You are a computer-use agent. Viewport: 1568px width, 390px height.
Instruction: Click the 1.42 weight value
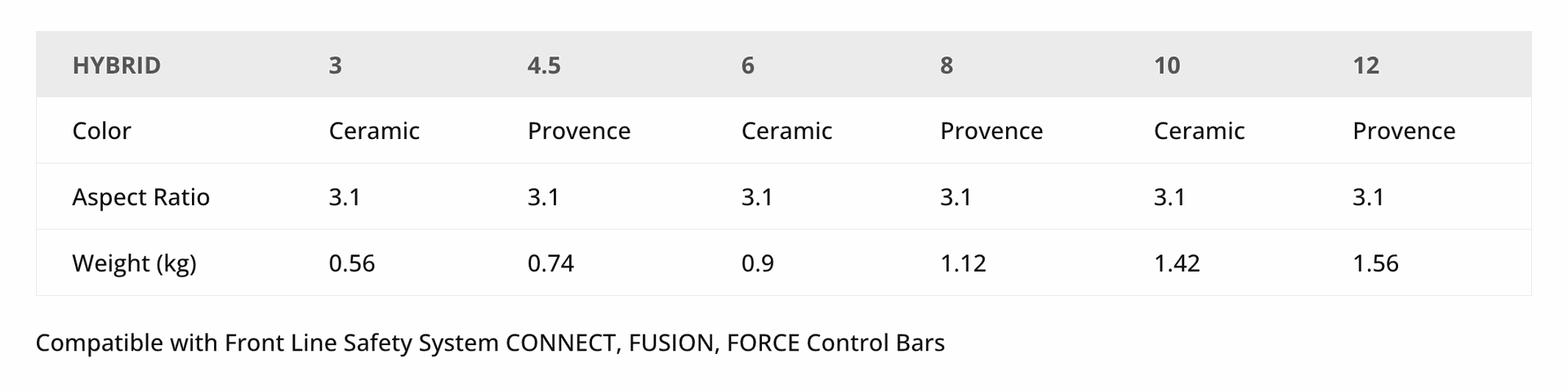1176,263
